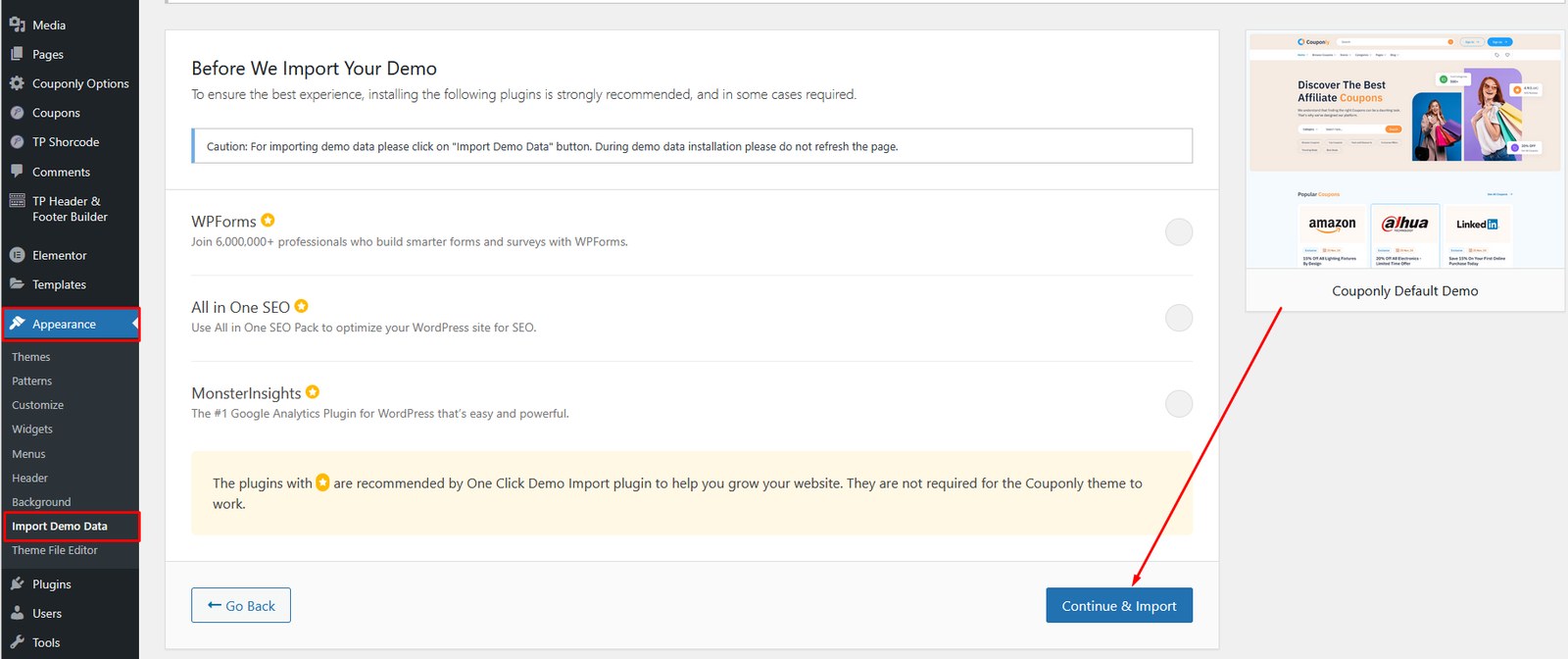Toggle the All in One SEO plugin
The width and height of the screenshot is (1568, 659).
click(x=1178, y=318)
